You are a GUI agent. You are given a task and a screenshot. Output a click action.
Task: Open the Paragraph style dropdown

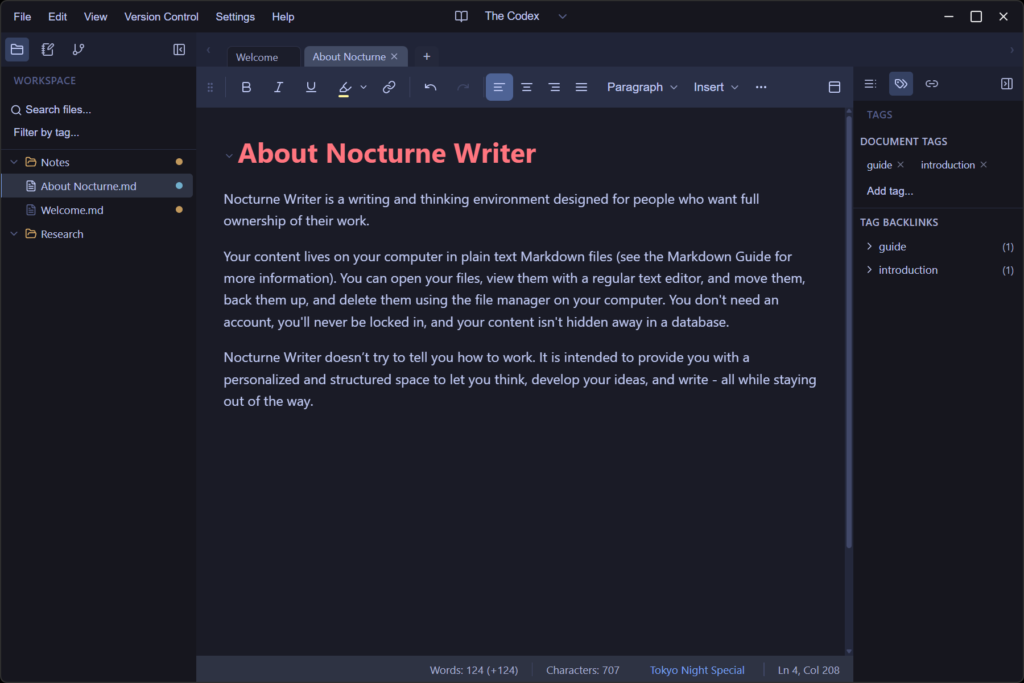pyautogui.click(x=642, y=87)
